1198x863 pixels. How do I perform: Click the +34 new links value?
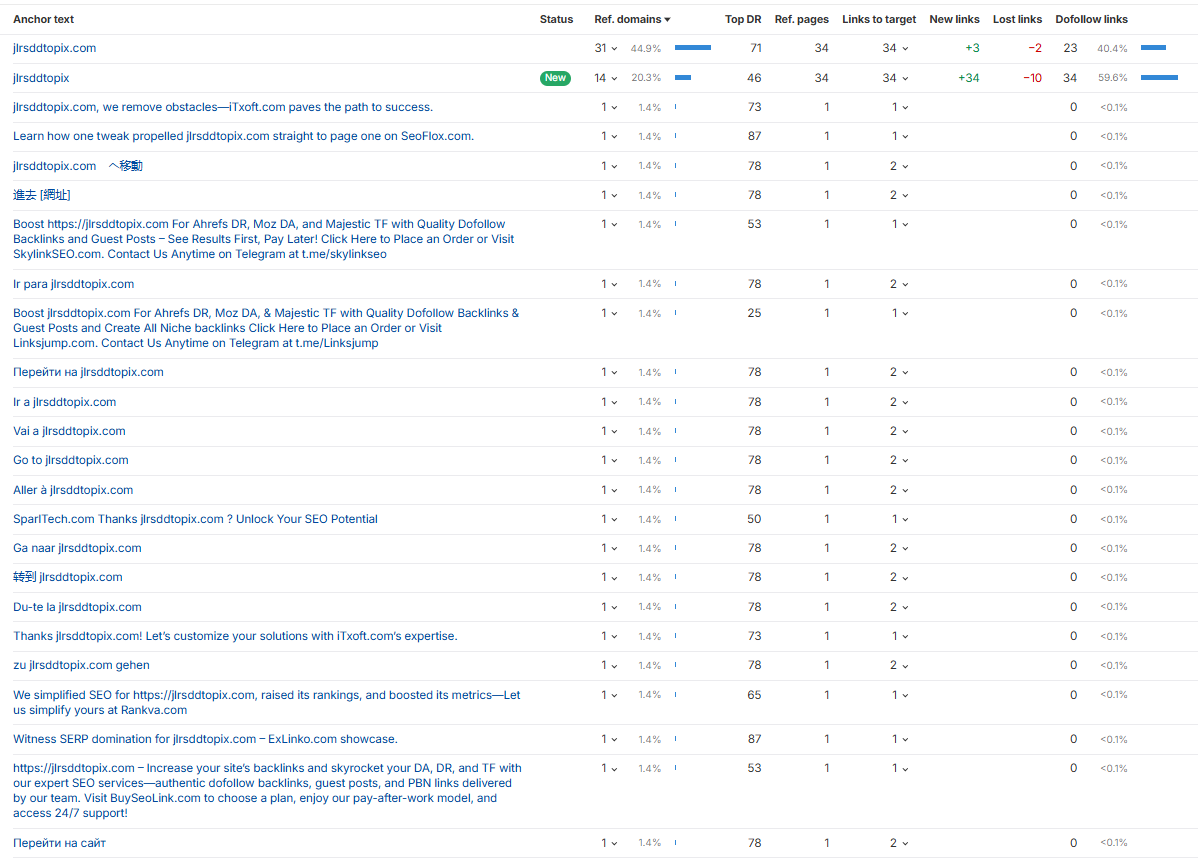pyautogui.click(x=968, y=78)
